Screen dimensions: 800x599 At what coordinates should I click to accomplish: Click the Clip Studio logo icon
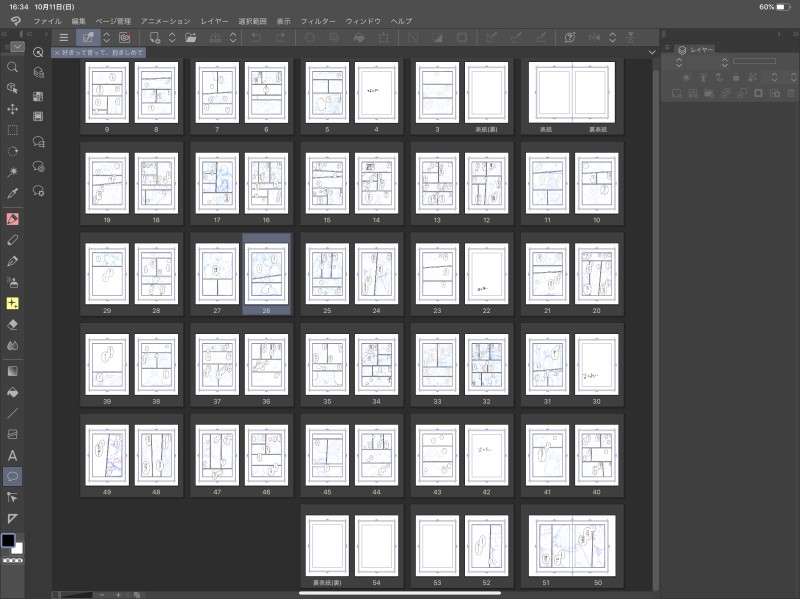click(15, 21)
